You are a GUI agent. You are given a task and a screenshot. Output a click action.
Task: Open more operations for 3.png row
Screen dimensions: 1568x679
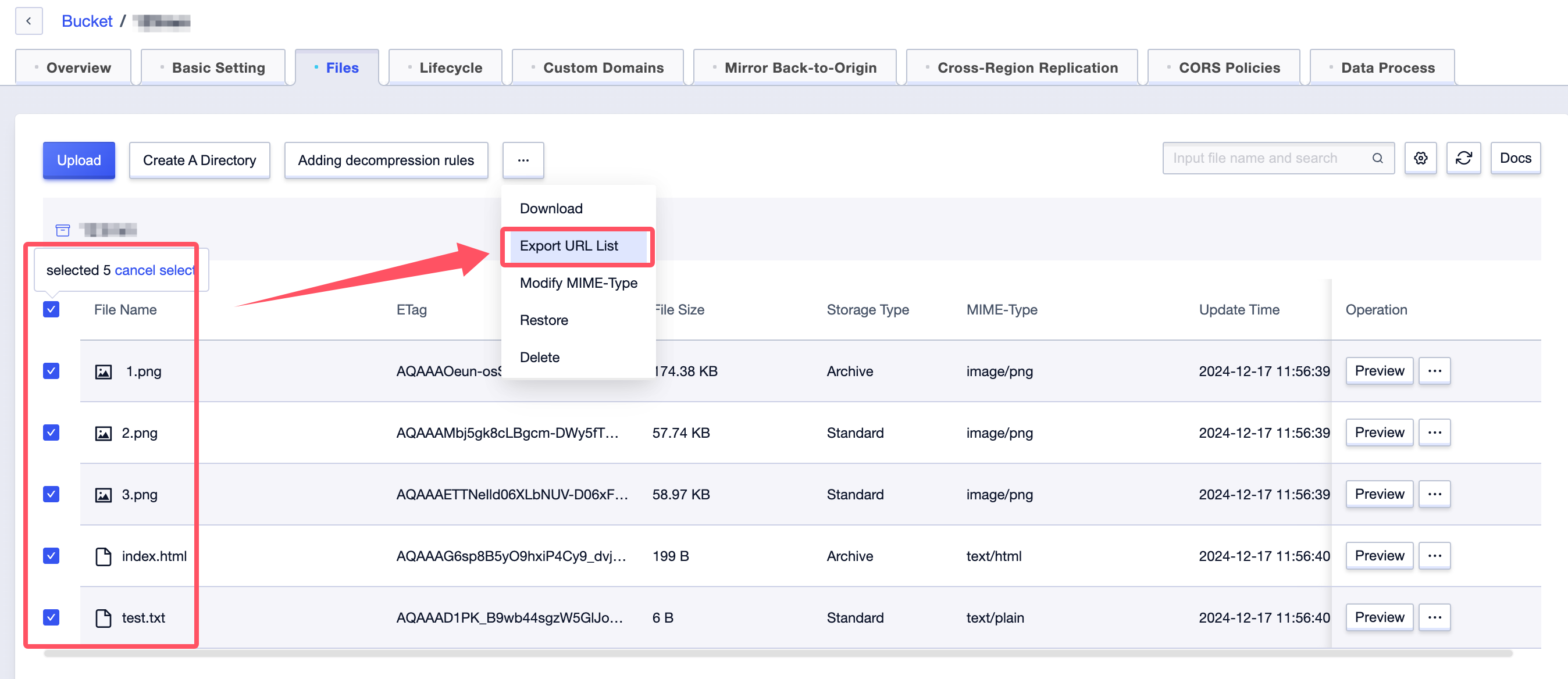(1434, 494)
